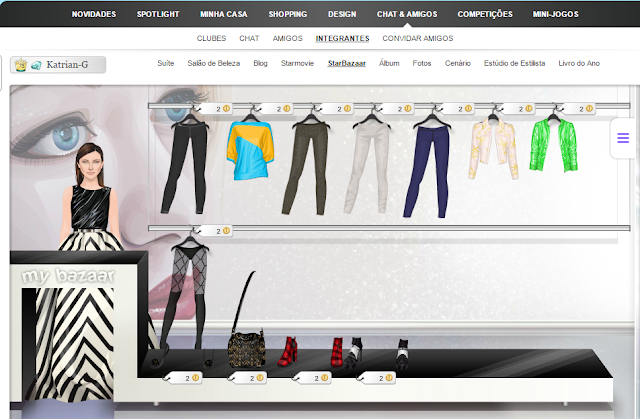Open the Estúdio de Estilista link
Viewport: 640px width, 419px height.
pyautogui.click(x=515, y=63)
